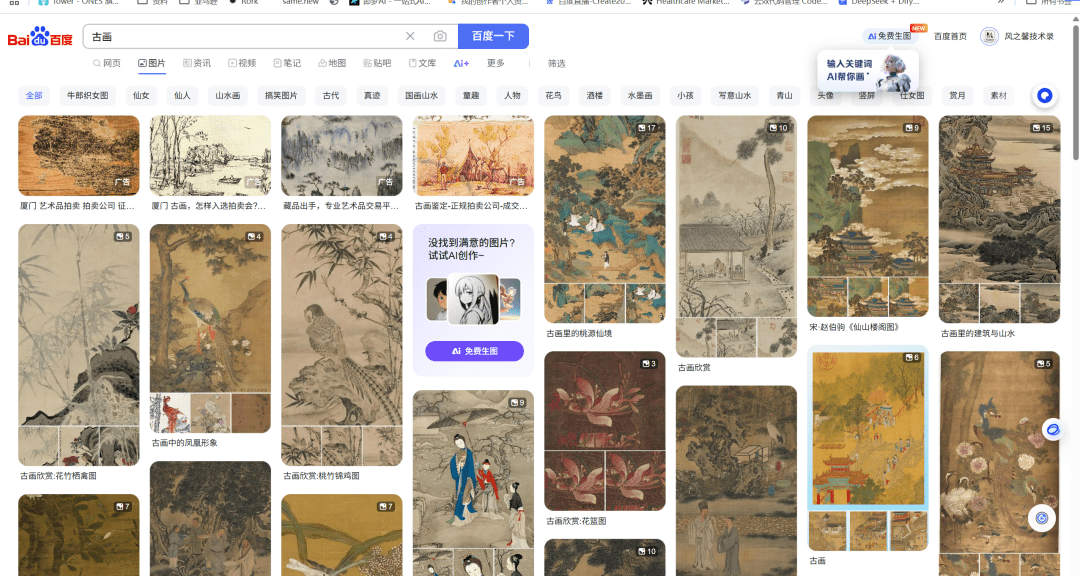Click the round blue icon beside the chips

[1045, 96]
